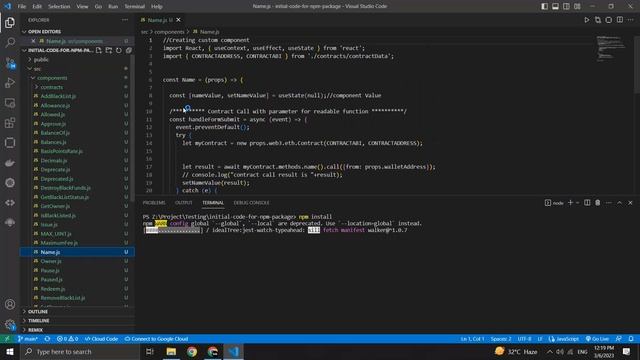Toggle secondary side bar visibility

point(566,6)
